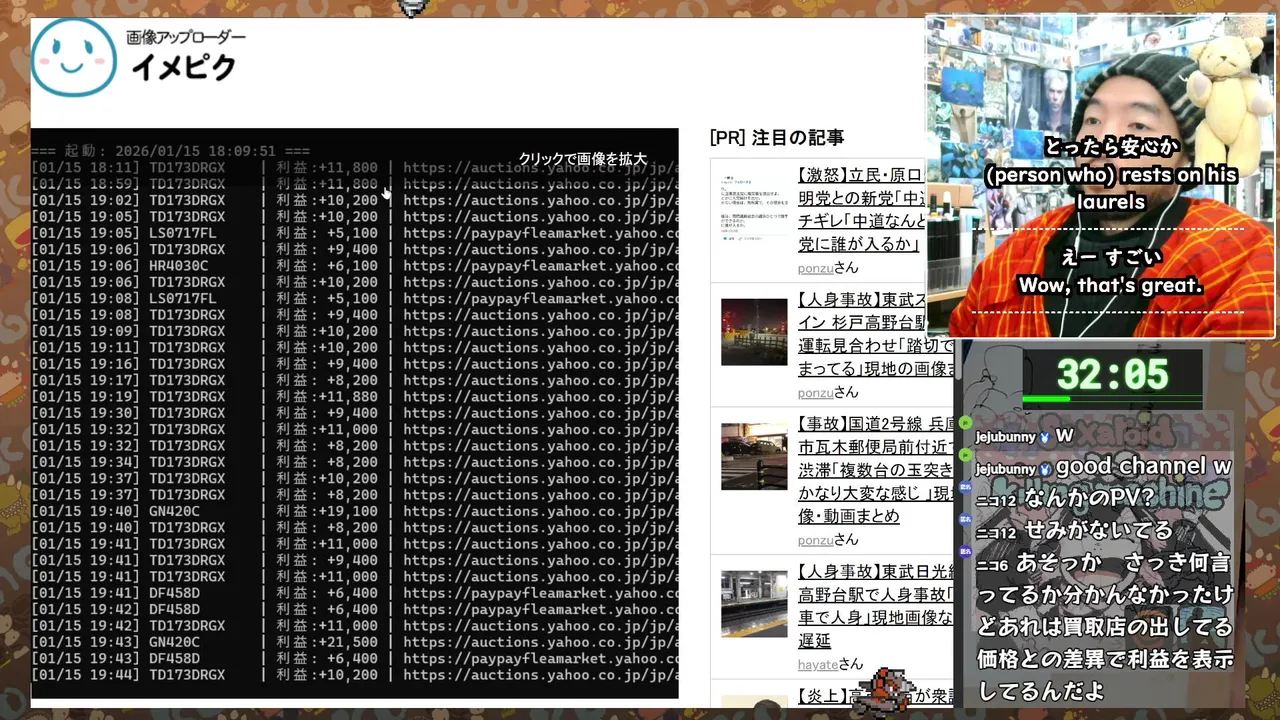Click the イメピク smiley face logo
Viewport: 1280px width, 720px height.
73,58
